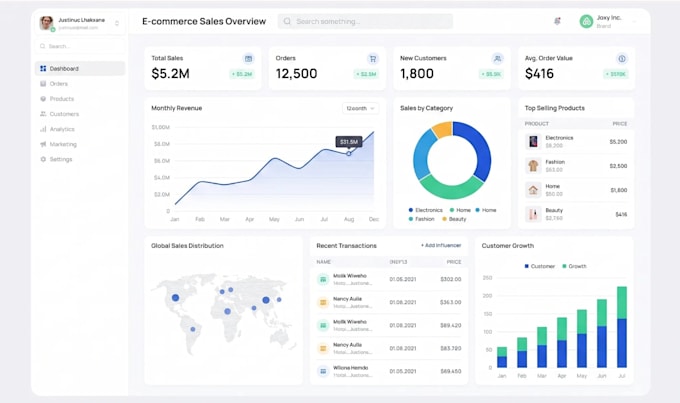This screenshot has height=403, width=680.
Task: Expand the Justinuc user profile switcher
Action: click(x=117, y=23)
